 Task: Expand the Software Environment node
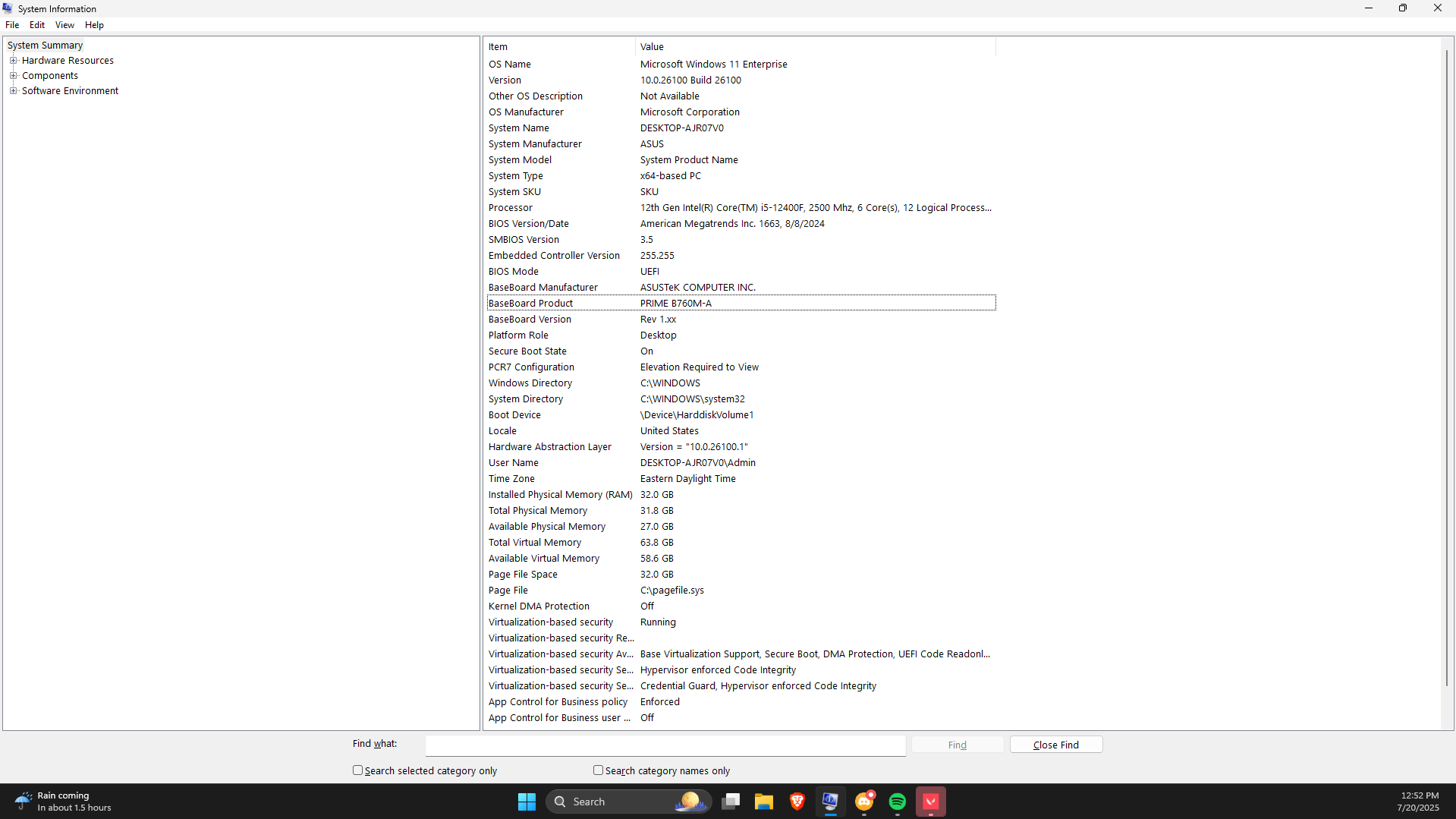(13, 90)
